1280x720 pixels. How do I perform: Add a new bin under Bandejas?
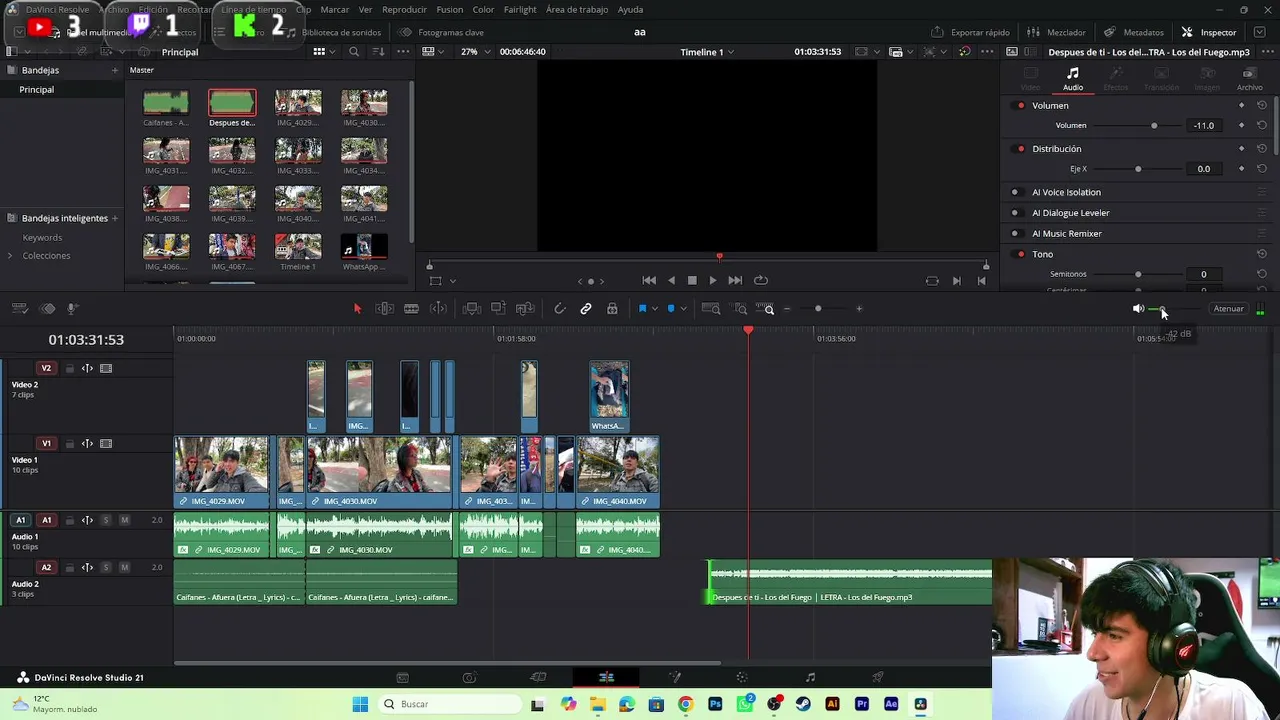tap(115, 70)
